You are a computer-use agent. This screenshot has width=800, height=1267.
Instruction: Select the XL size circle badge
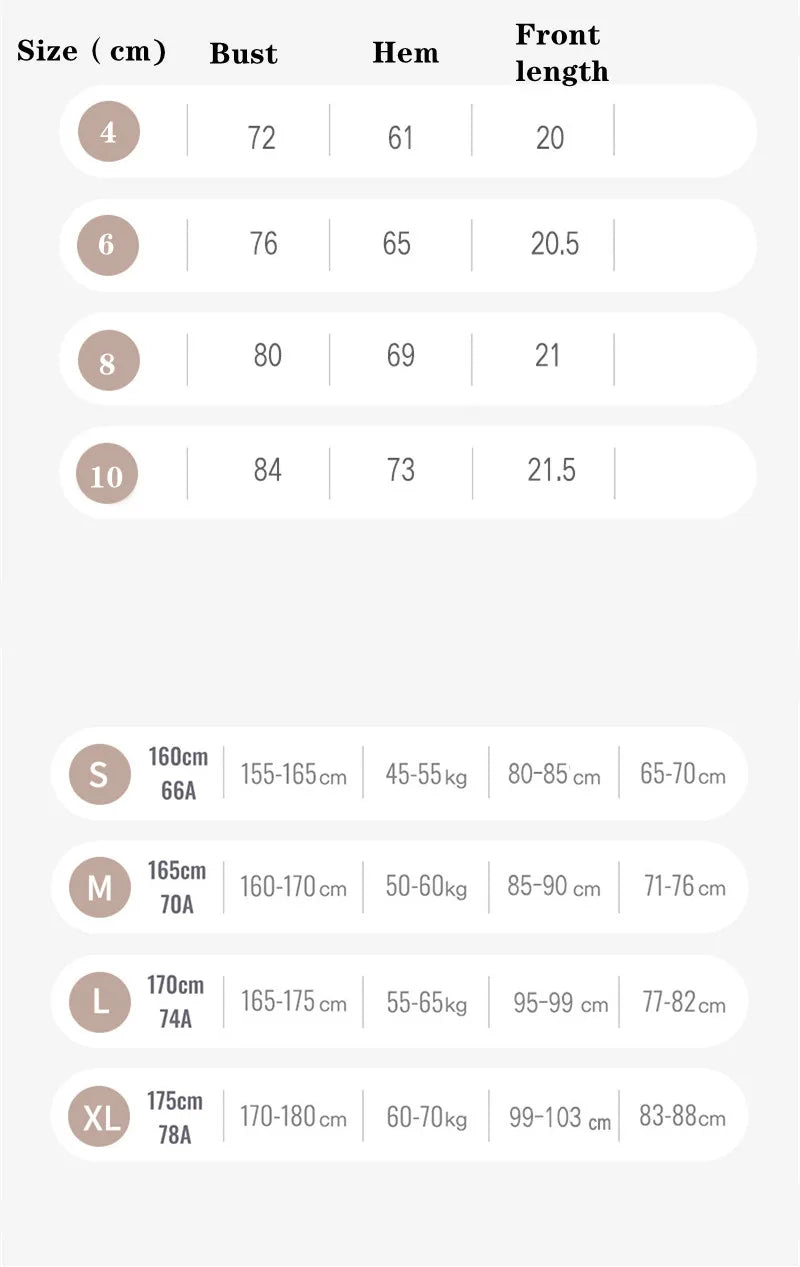[x=100, y=1116]
